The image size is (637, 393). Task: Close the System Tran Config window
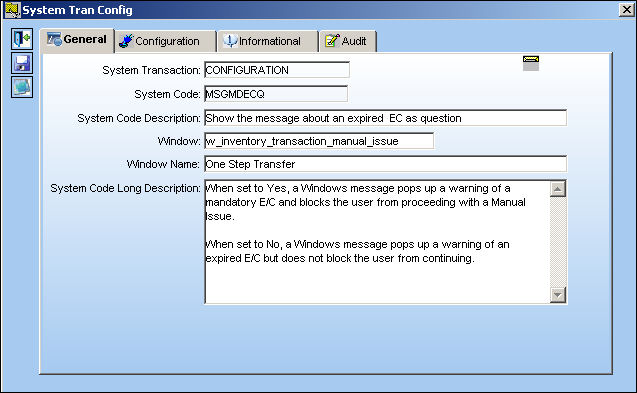626,10
